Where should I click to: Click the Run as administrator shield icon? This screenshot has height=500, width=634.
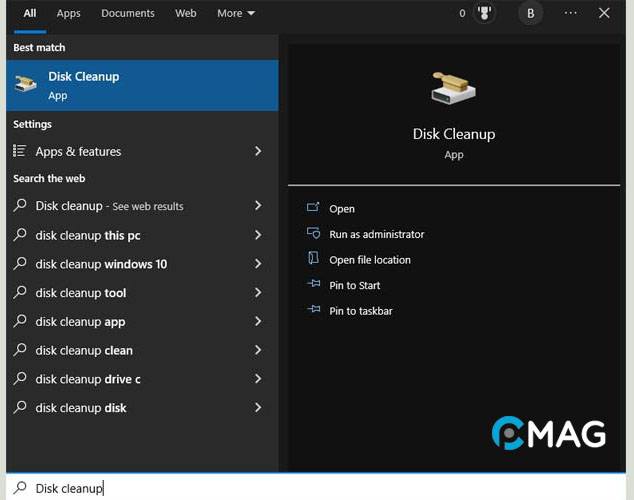click(x=313, y=234)
